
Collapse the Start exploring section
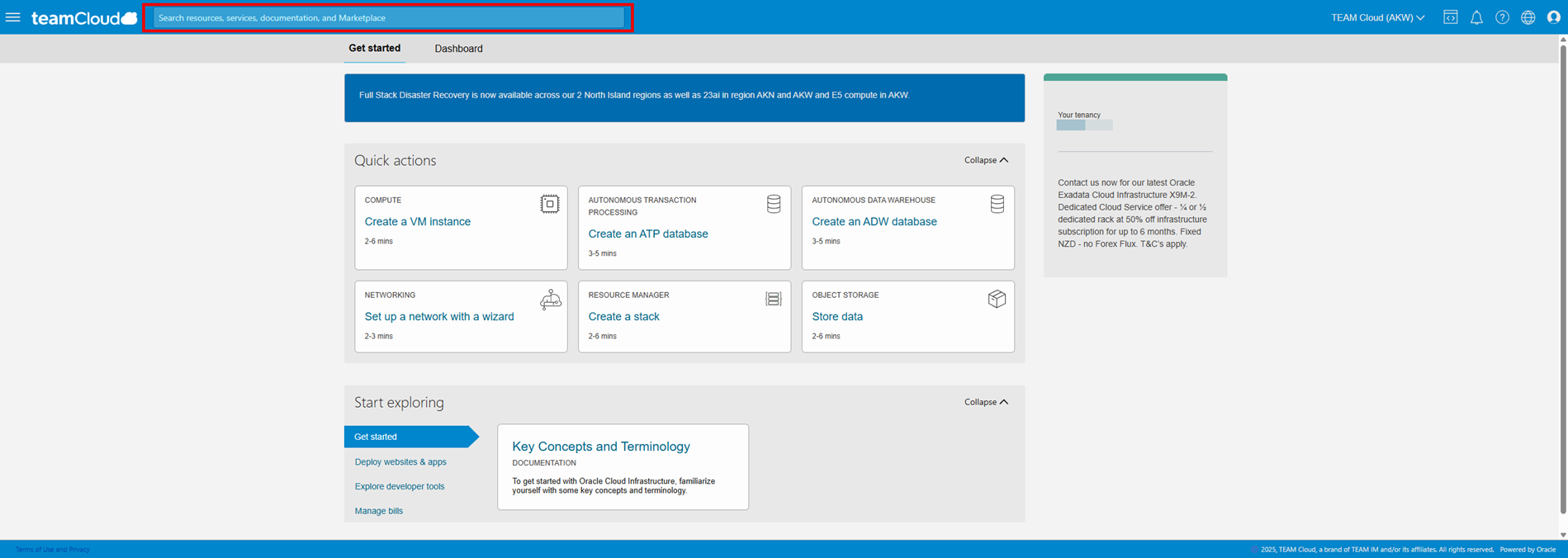pyautogui.click(x=986, y=402)
